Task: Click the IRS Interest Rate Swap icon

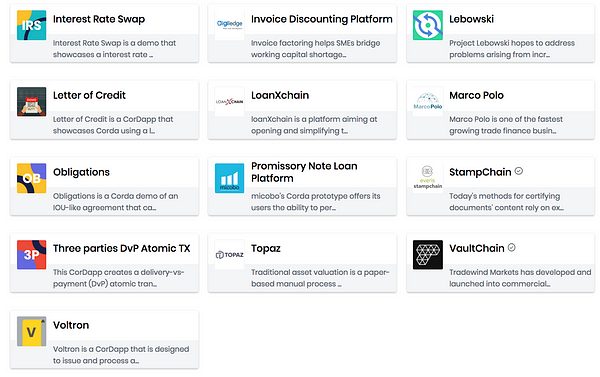Action: (x=31, y=25)
